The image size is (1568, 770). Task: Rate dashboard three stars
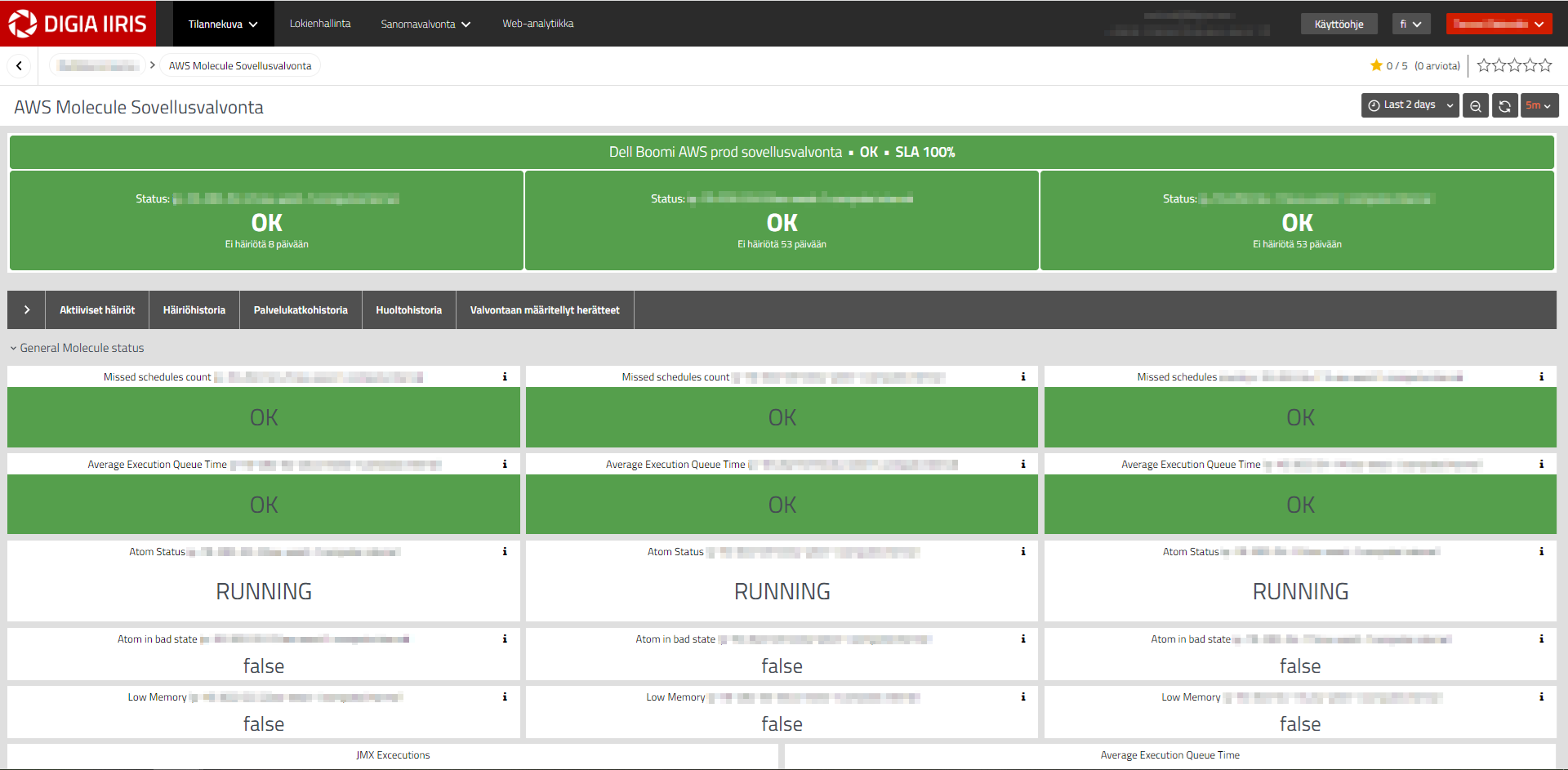tap(1514, 65)
